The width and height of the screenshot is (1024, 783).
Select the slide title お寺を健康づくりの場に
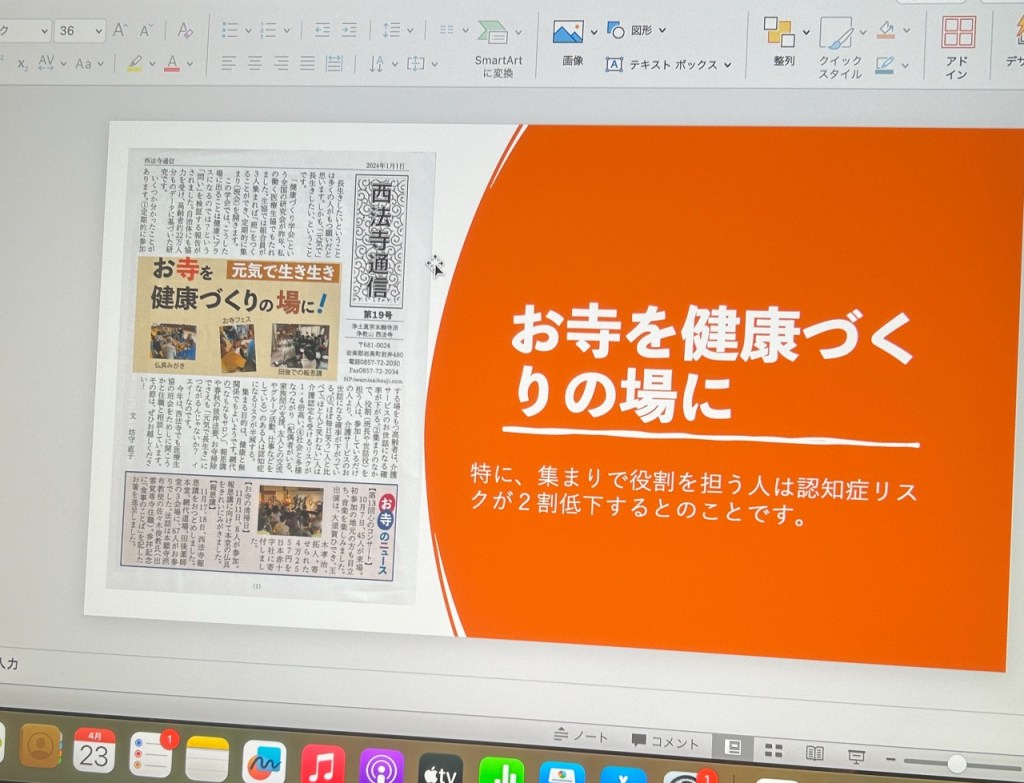[711, 364]
